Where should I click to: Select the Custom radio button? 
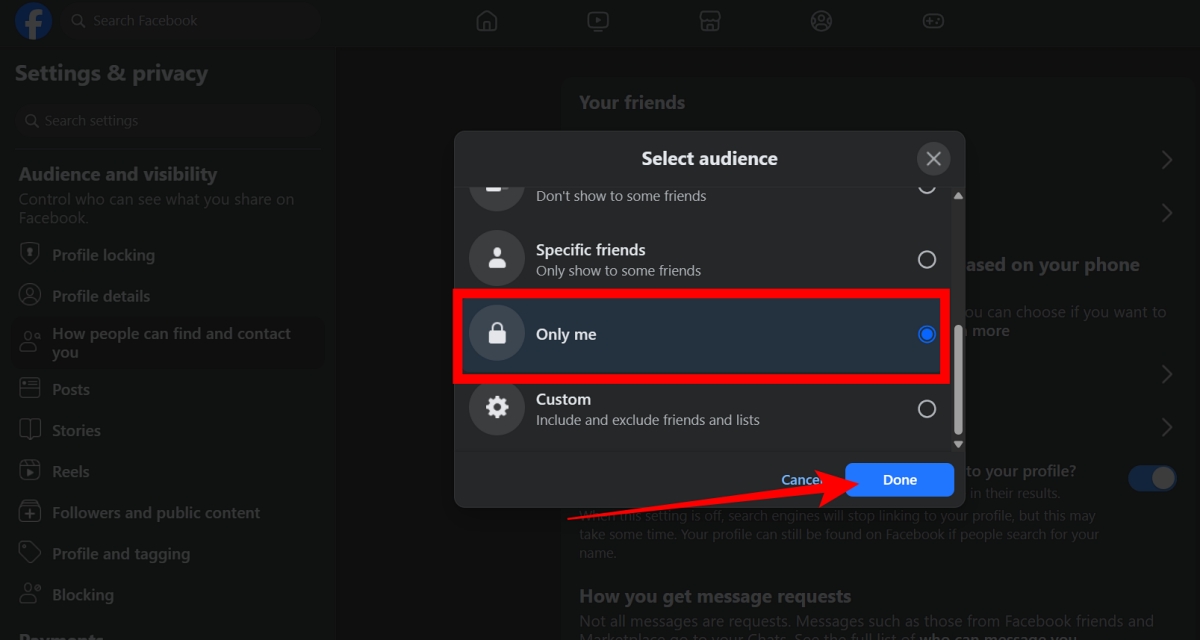click(927, 408)
